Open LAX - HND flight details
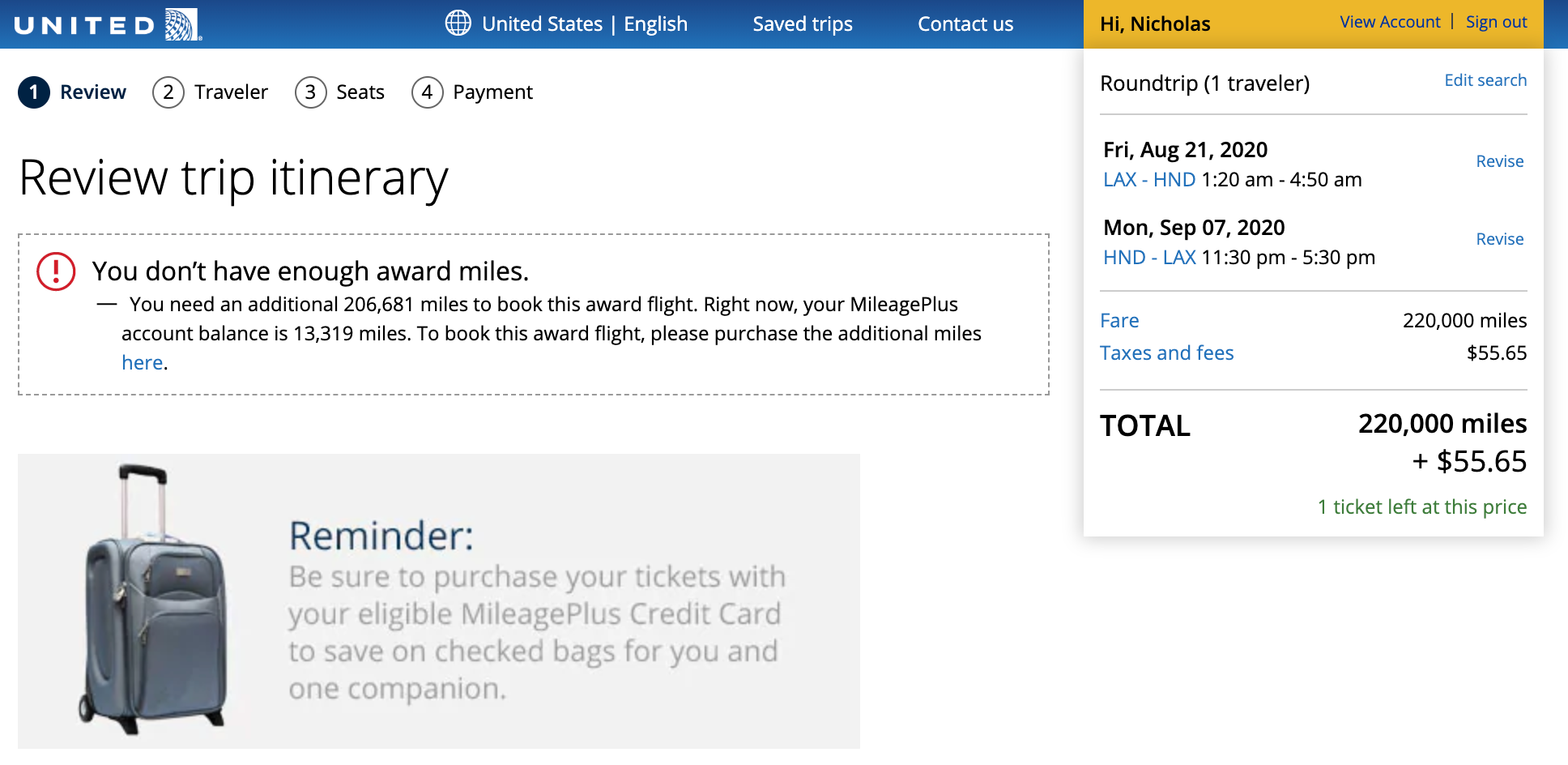Screen dimensions: 1568x765 (1148, 180)
